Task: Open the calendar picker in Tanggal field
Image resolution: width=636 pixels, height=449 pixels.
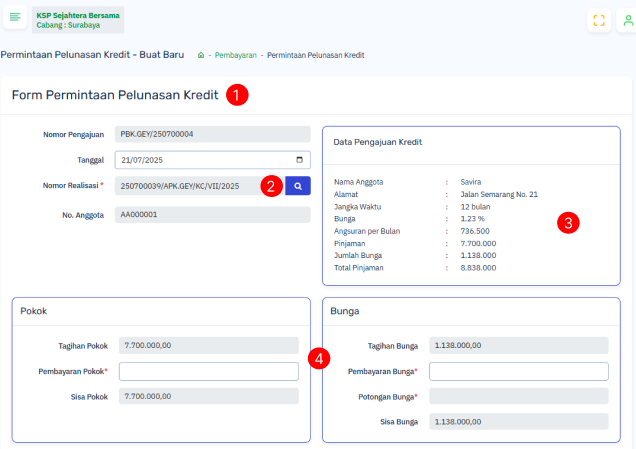Action: tap(299, 160)
